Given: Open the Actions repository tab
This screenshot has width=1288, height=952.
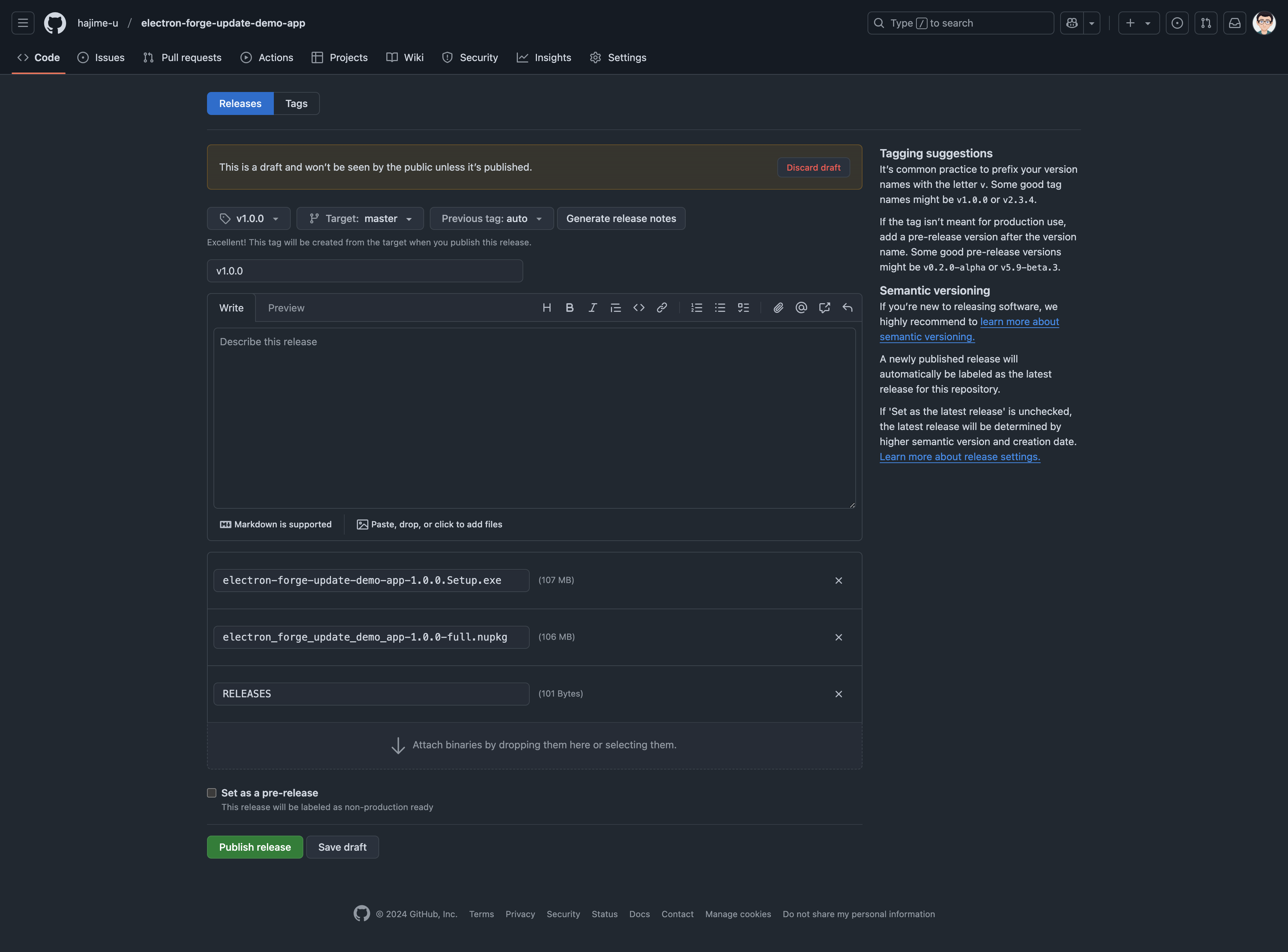Looking at the screenshot, I should 267,57.
